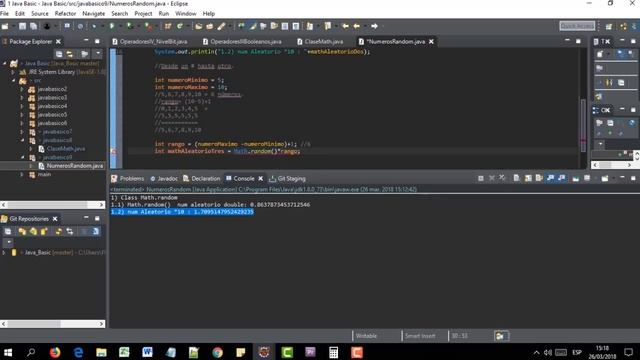The width and height of the screenshot is (640, 360).
Task: Close the Console view tab
Action: (x=260, y=178)
